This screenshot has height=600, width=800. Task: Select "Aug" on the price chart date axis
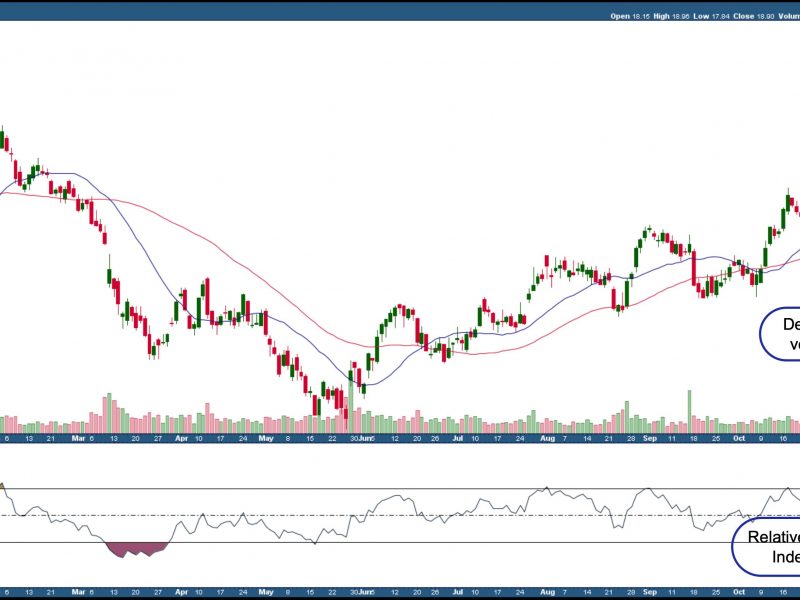click(547, 438)
